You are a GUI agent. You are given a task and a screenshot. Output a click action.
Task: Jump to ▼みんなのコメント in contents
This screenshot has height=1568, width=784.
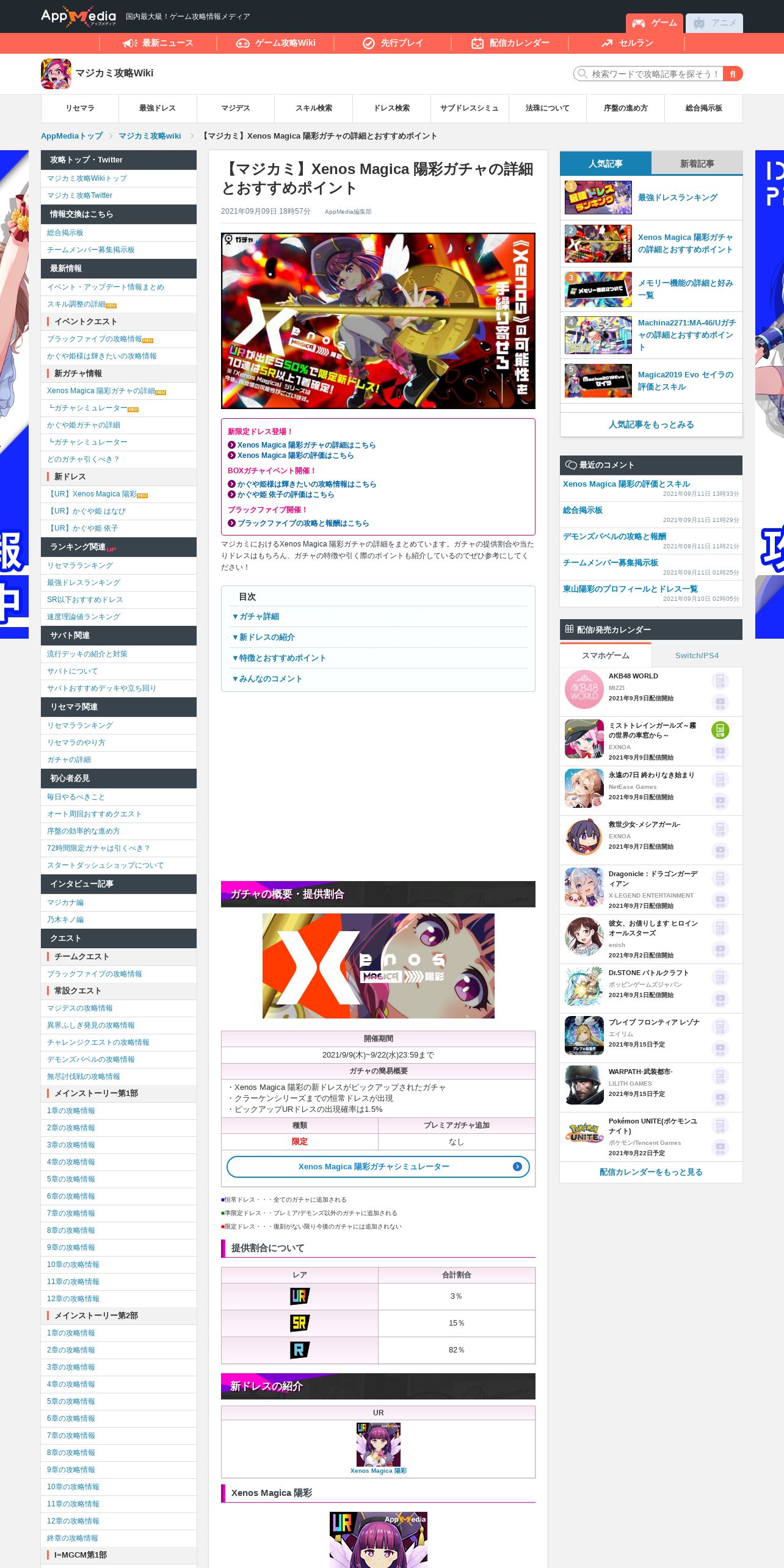click(267, 679)
